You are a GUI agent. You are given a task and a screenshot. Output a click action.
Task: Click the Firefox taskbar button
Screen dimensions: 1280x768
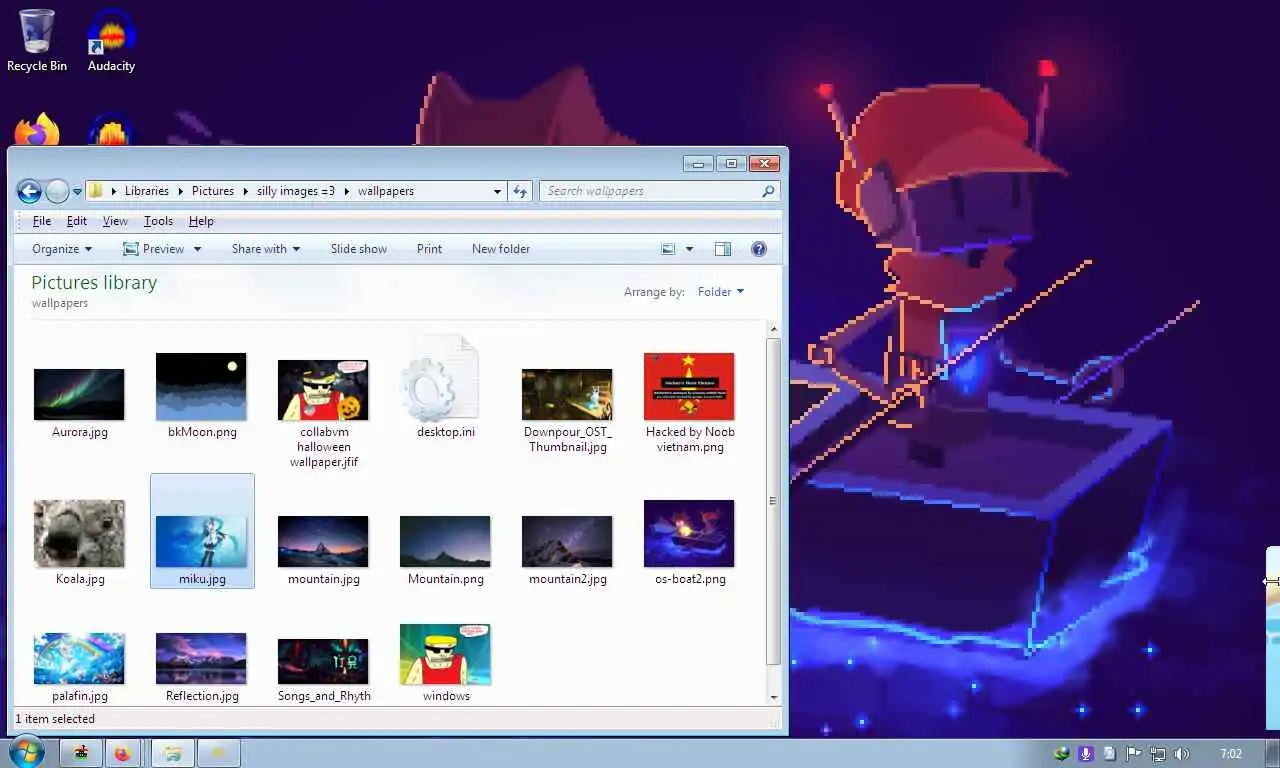122,753
